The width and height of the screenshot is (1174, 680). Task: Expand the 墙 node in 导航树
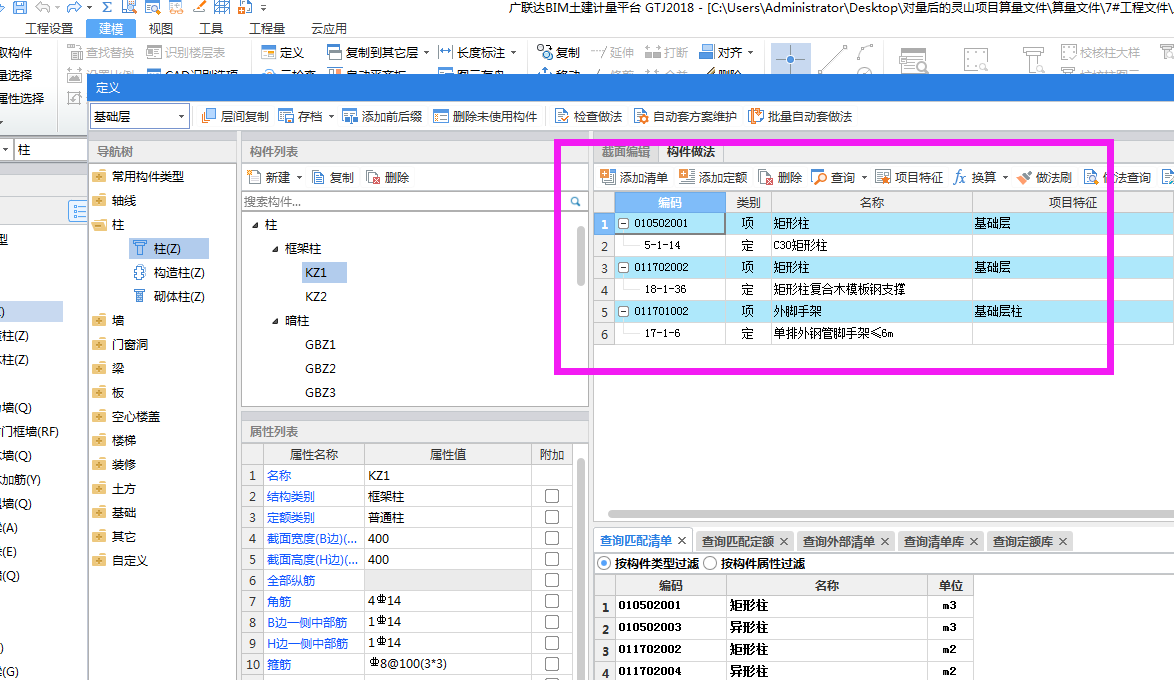99,321
